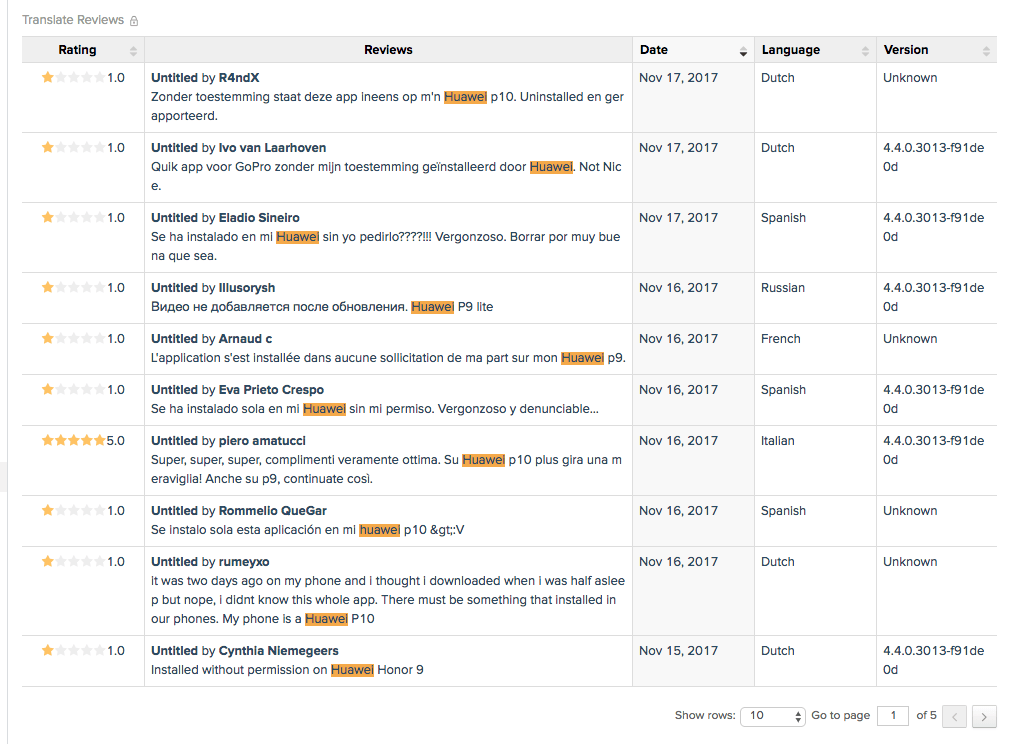The image size is (1022, 744).
Task: Open the review from Cynthia Niemegeers
Action: (278, 651)
